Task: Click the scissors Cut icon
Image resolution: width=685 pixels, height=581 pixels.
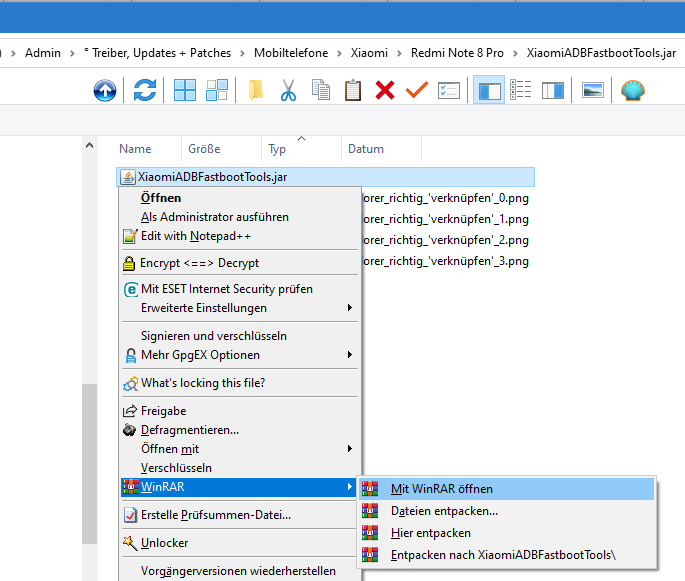Action: tap(288, 90)
